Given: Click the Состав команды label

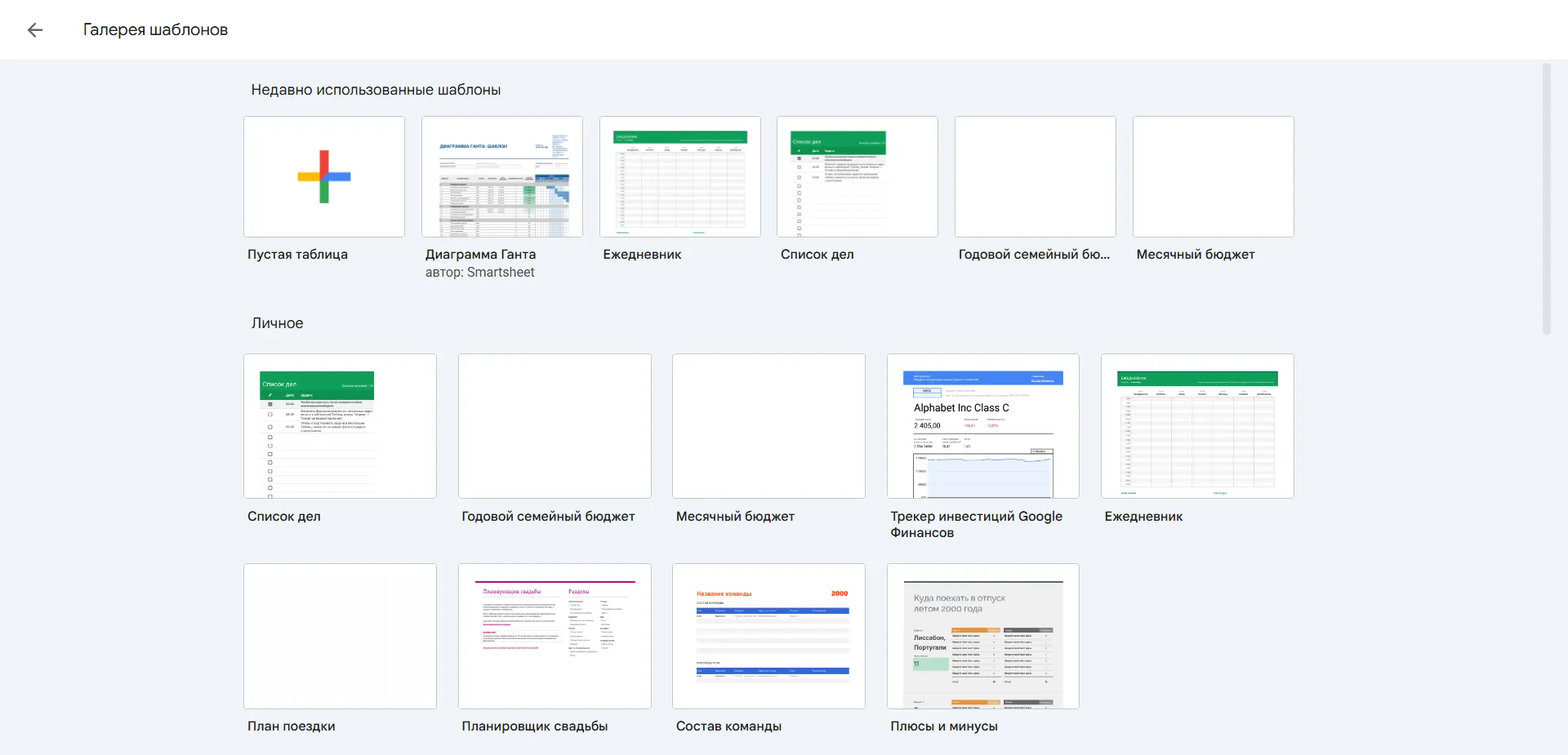Looking at the screenshot, I should click(x=728, y=726).
